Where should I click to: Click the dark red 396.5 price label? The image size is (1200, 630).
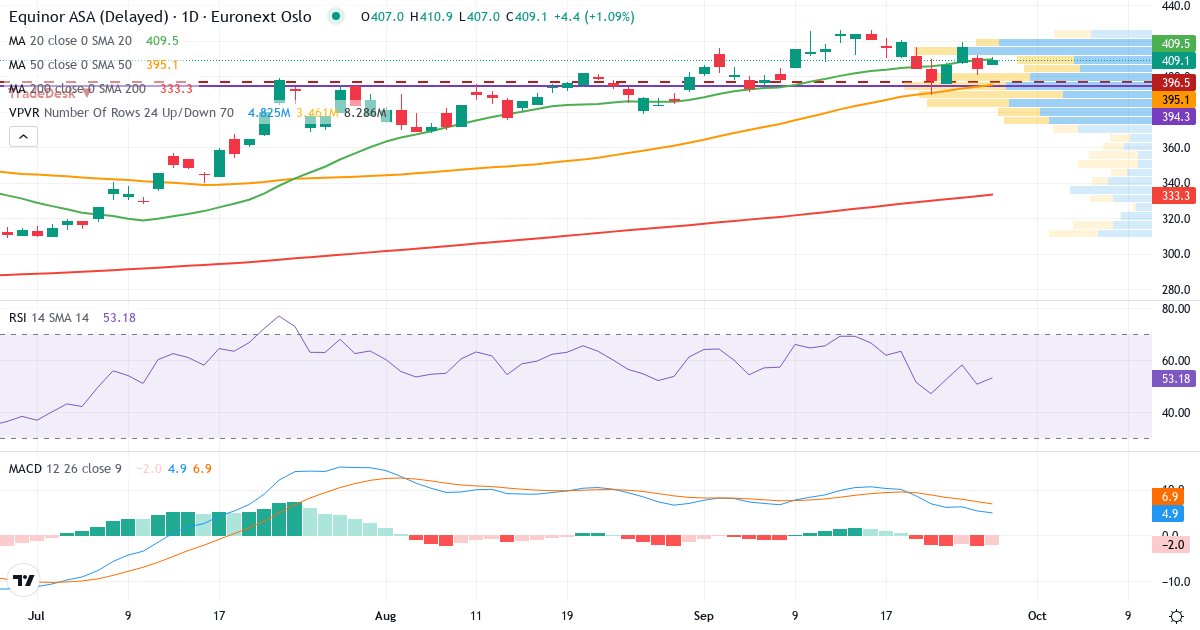tap(1176, 83)
